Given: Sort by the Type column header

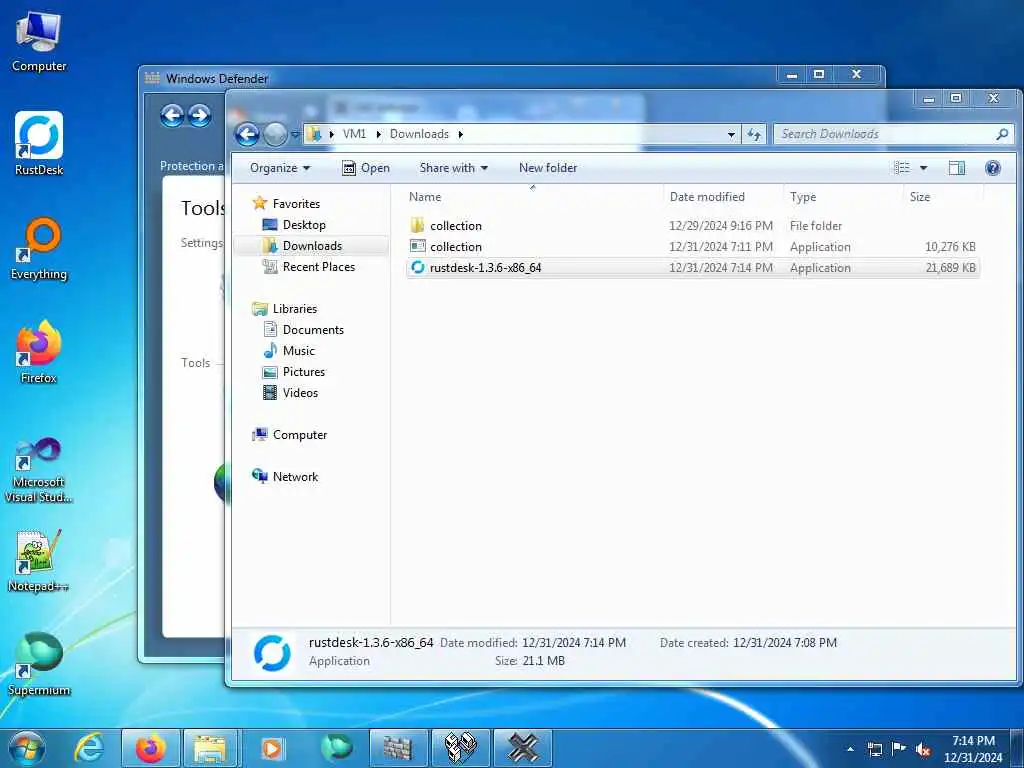Looking at the screenshot, I should tap(844, 197).
